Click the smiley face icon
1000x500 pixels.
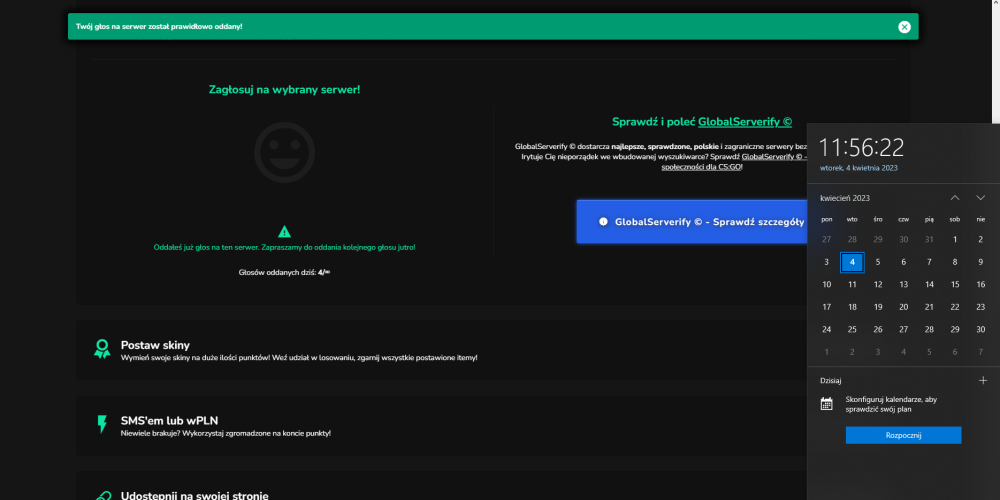coord(284,152)
